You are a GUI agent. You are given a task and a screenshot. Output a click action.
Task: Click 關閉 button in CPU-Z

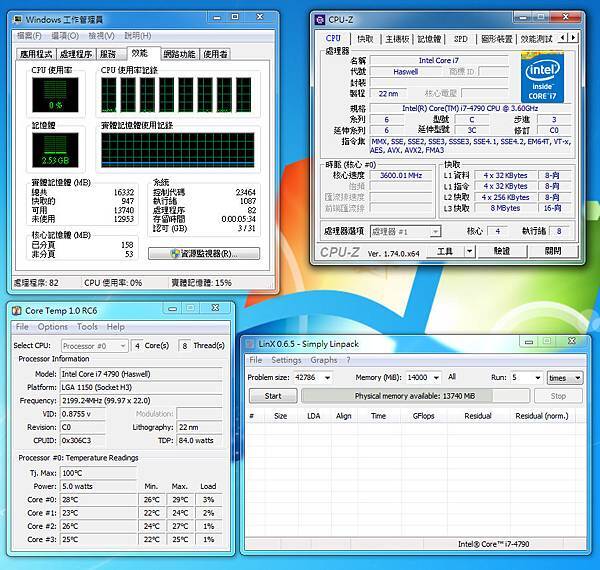[x=553, y=251]
